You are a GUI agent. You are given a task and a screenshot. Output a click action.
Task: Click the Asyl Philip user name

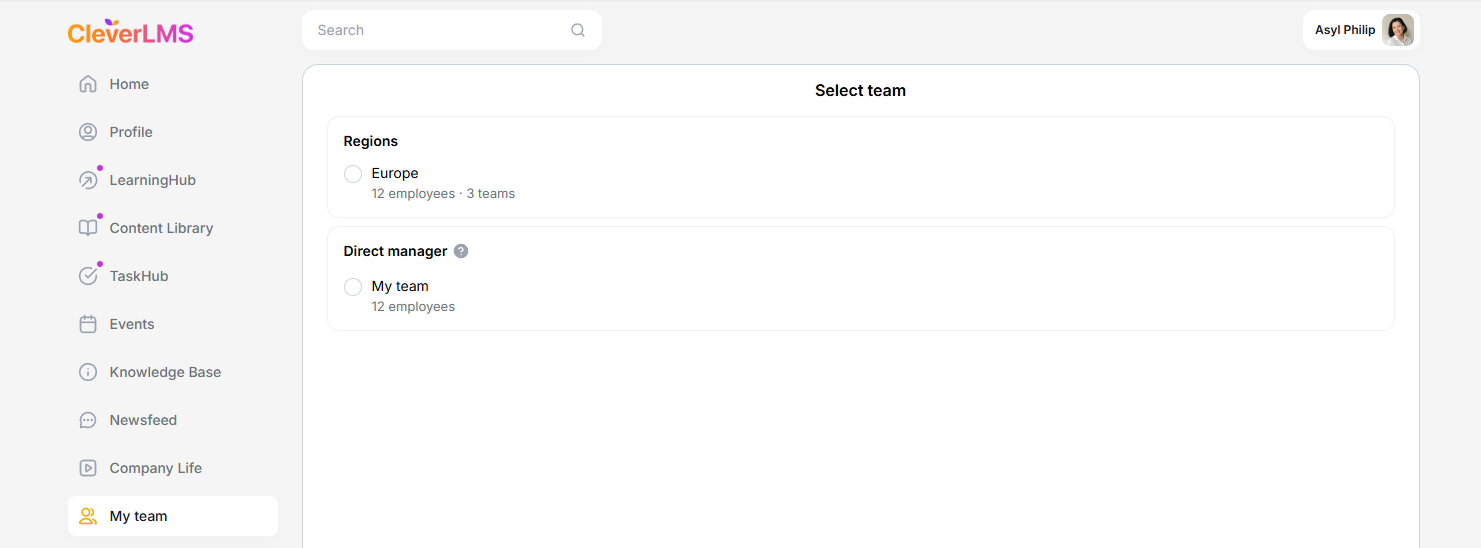pyautogui.click(x=1345, y=30)
